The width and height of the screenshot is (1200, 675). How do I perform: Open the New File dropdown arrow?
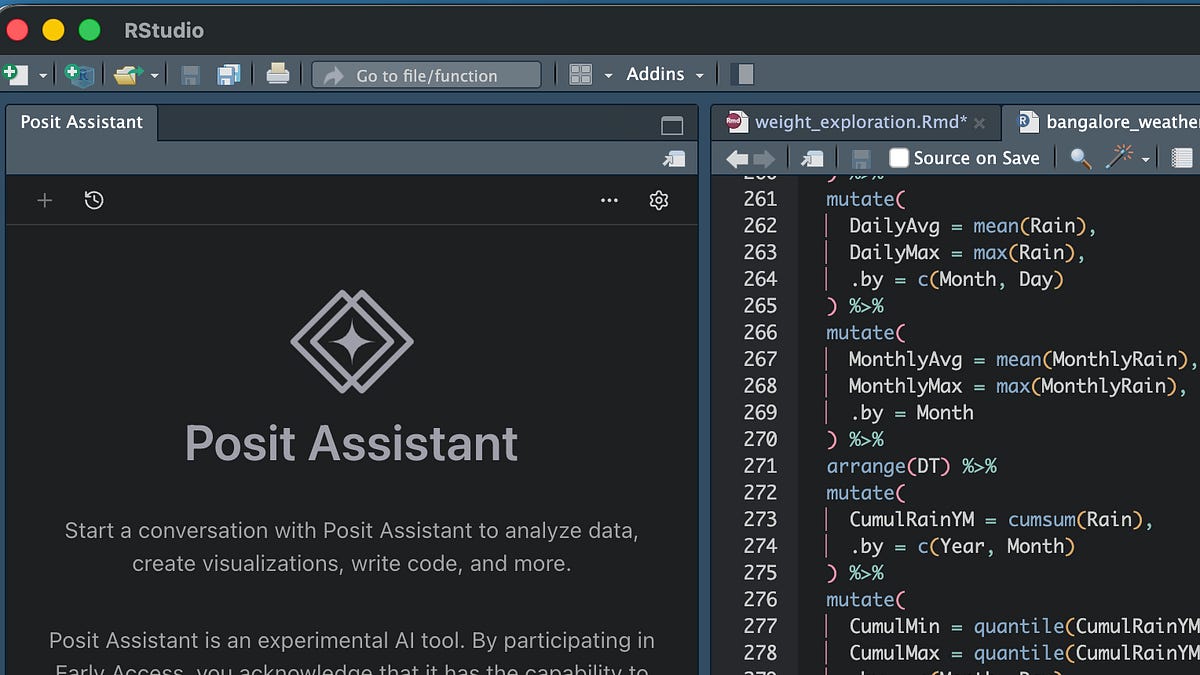(43, 75)
